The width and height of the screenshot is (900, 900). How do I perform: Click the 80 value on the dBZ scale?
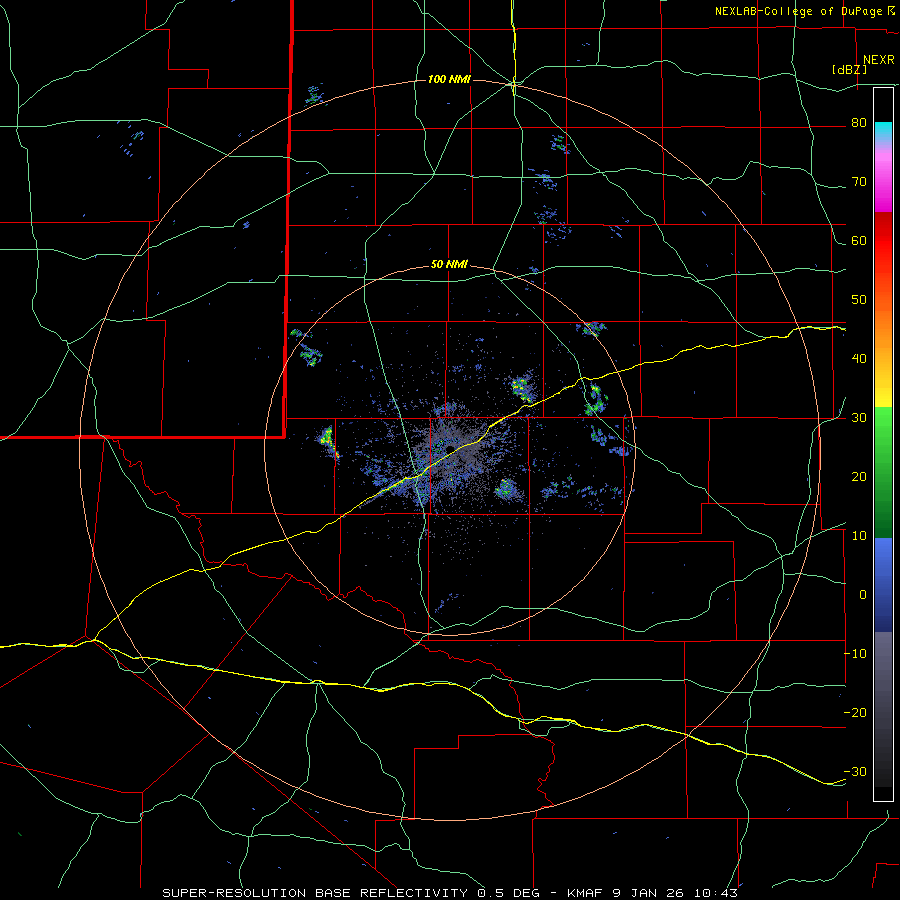[859, 123]
